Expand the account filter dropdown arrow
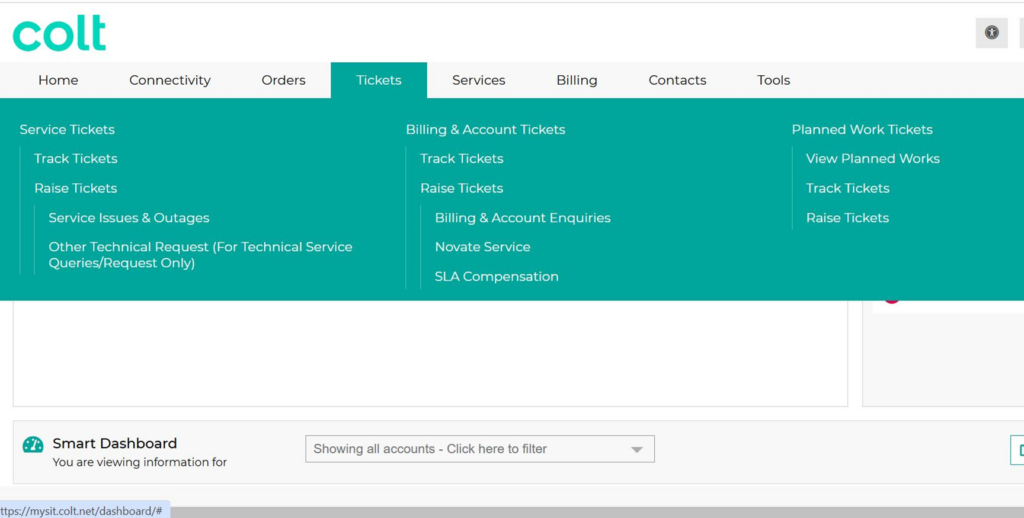The width and height of the screenshot is (1024, 518). pyautogui.click(x=636, y=450)
